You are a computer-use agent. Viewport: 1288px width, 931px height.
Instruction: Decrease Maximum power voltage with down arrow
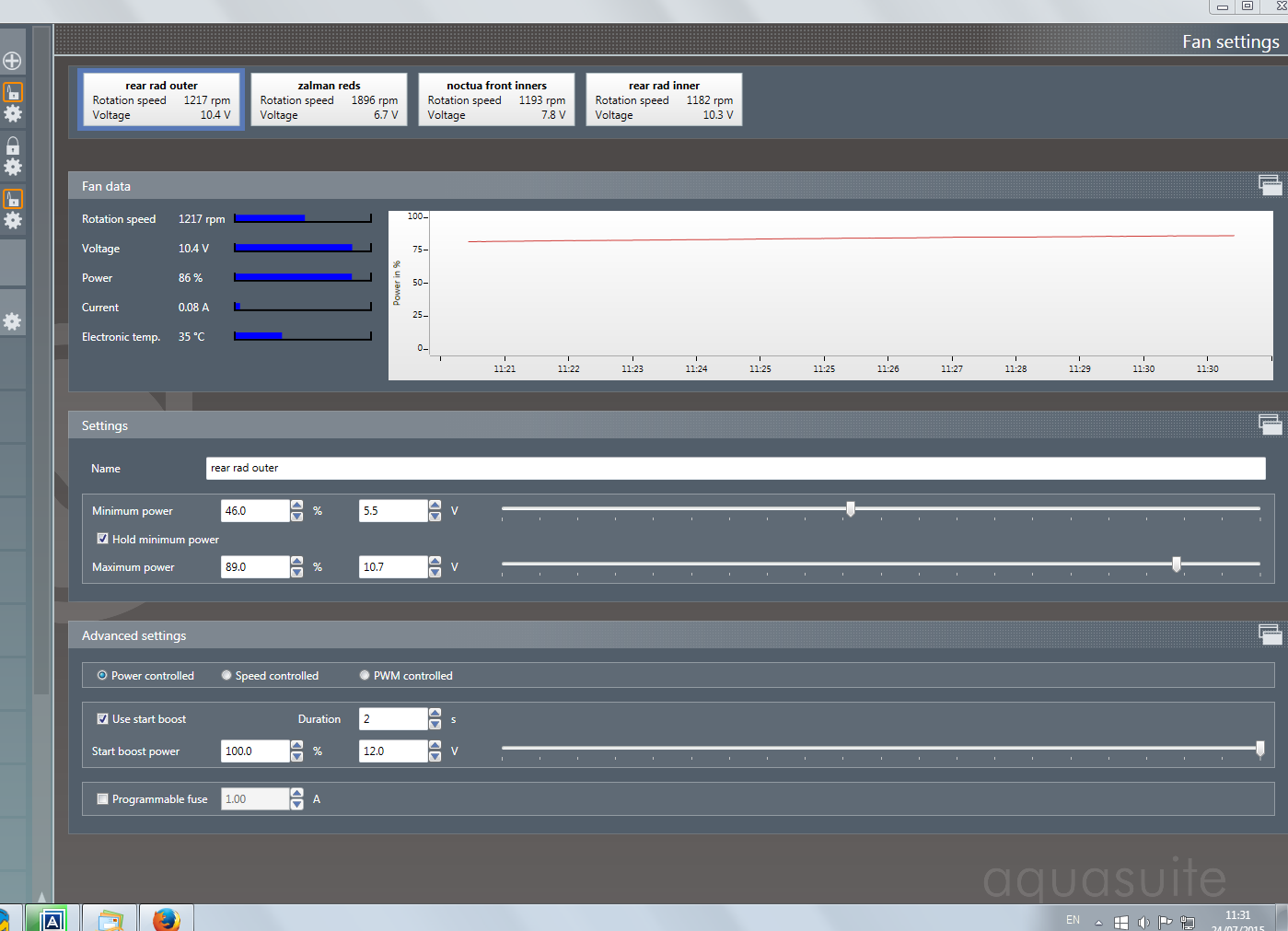[x=435, y=573]
